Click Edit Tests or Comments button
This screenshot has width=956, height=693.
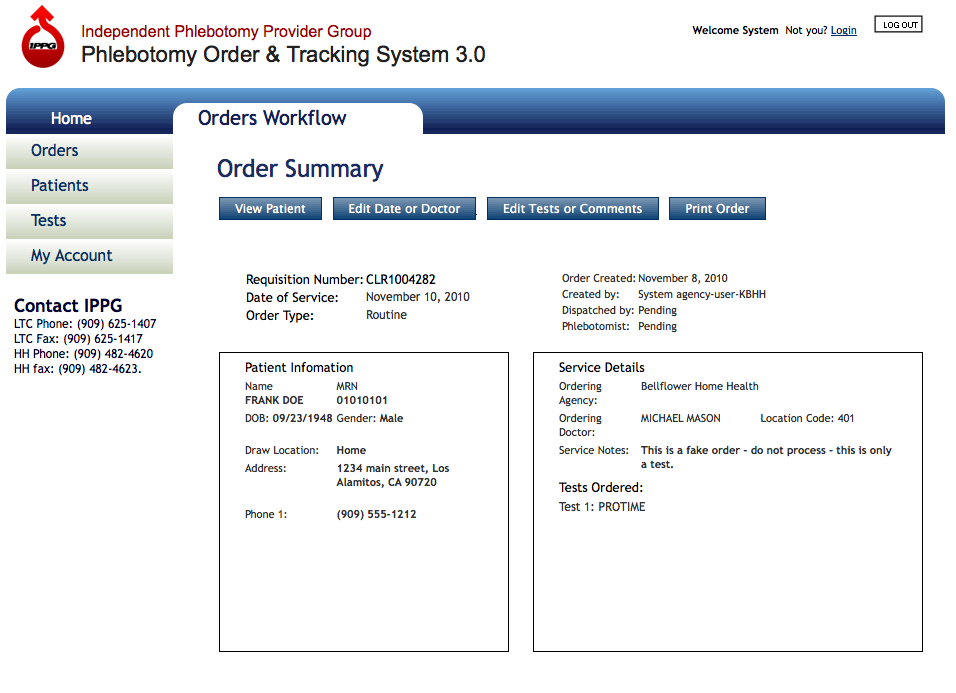click(572, 209)
